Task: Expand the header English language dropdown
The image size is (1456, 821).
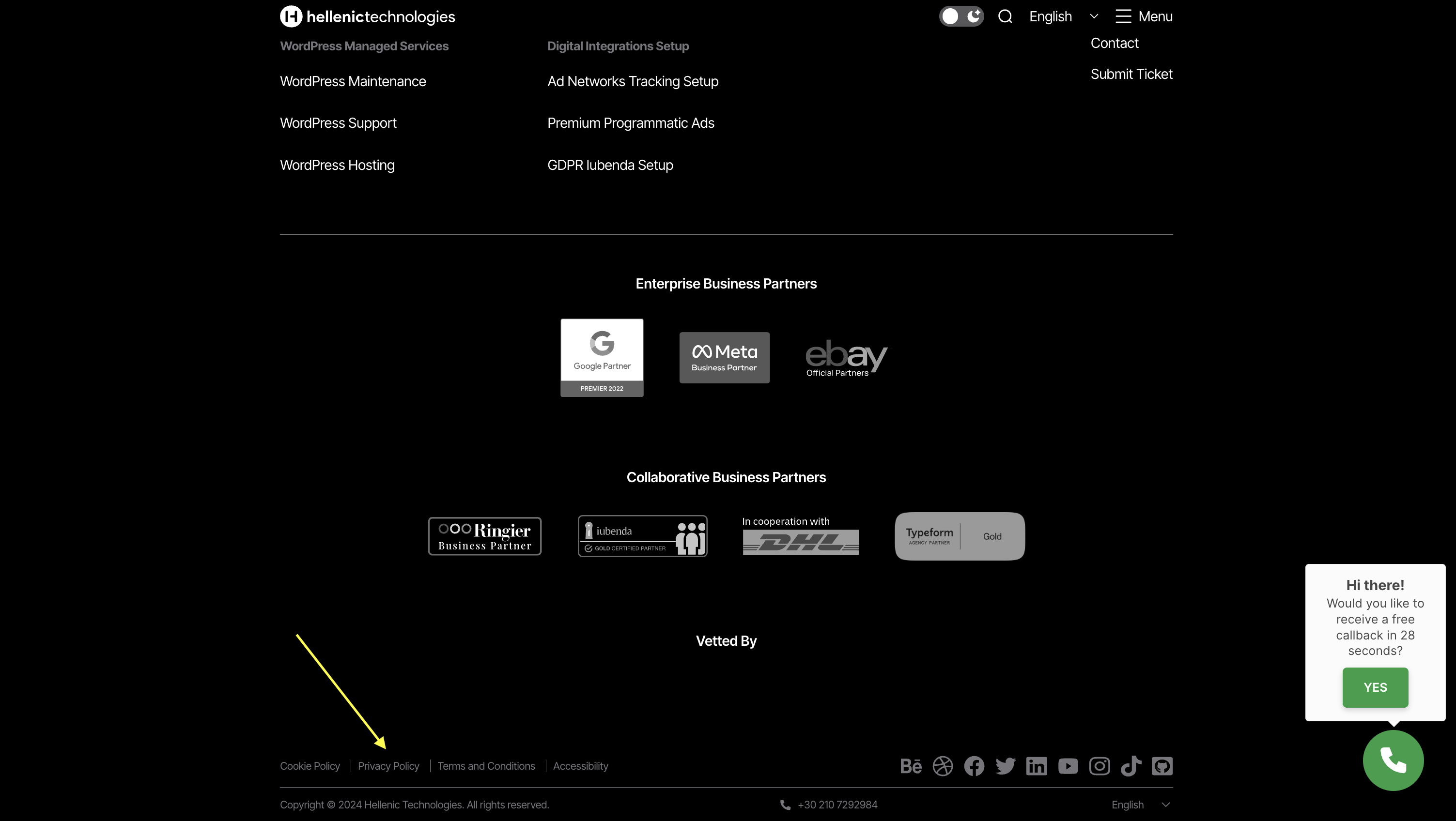Action: [1063, 16]
